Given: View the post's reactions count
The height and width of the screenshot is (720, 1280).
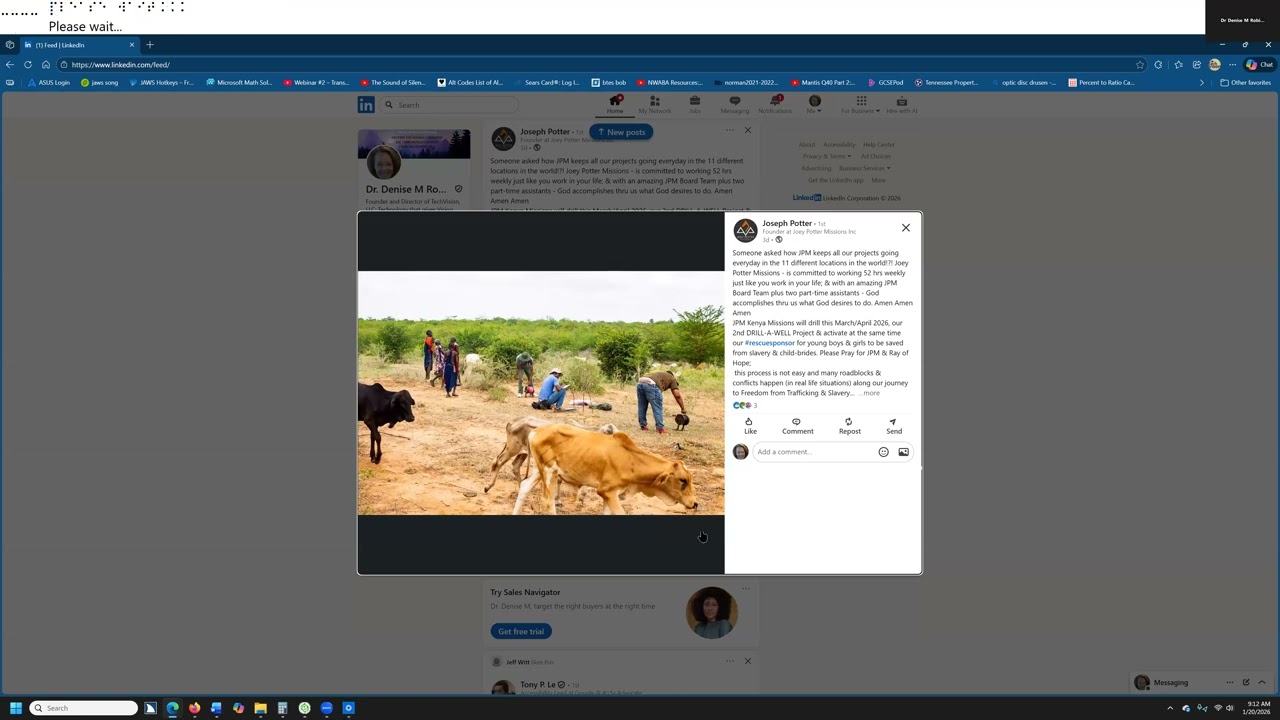Looking at the screenshot, I should point(745,405).
